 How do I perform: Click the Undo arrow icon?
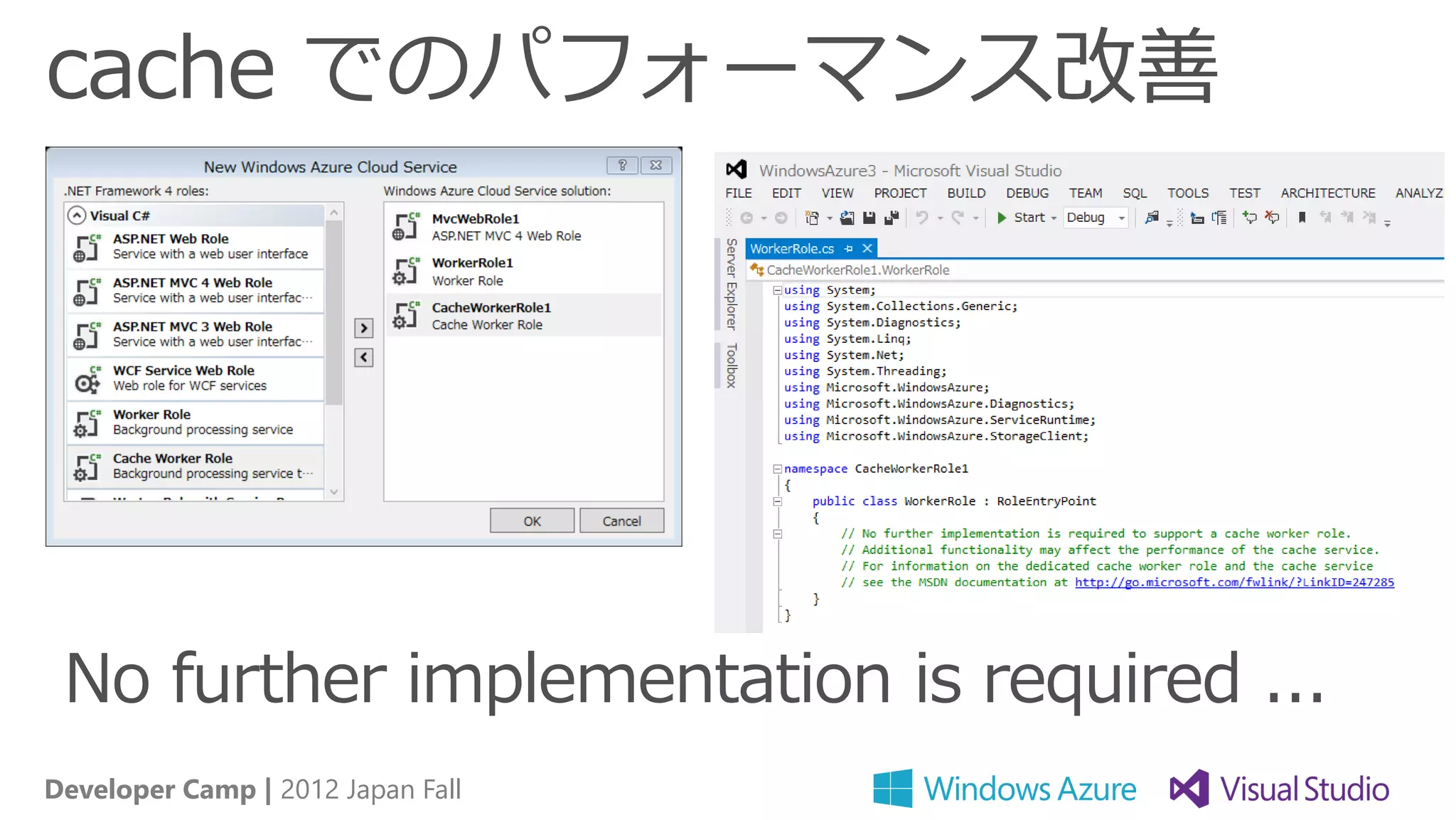click(922, 218)
